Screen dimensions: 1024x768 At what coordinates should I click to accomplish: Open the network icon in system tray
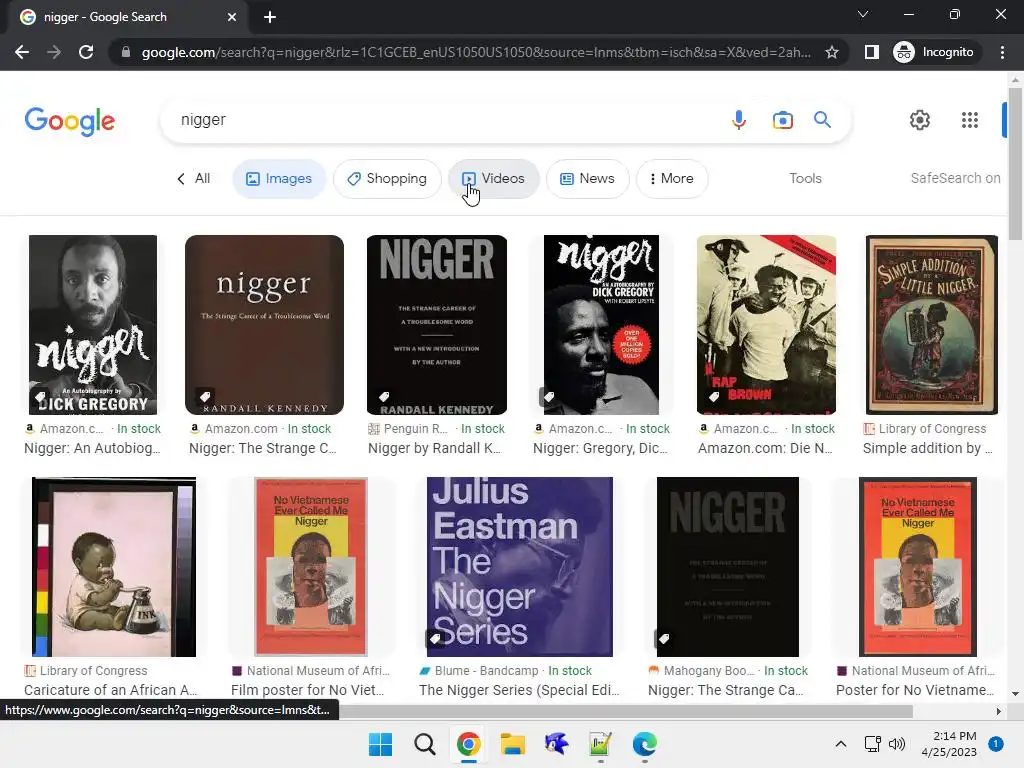(872, 744)
